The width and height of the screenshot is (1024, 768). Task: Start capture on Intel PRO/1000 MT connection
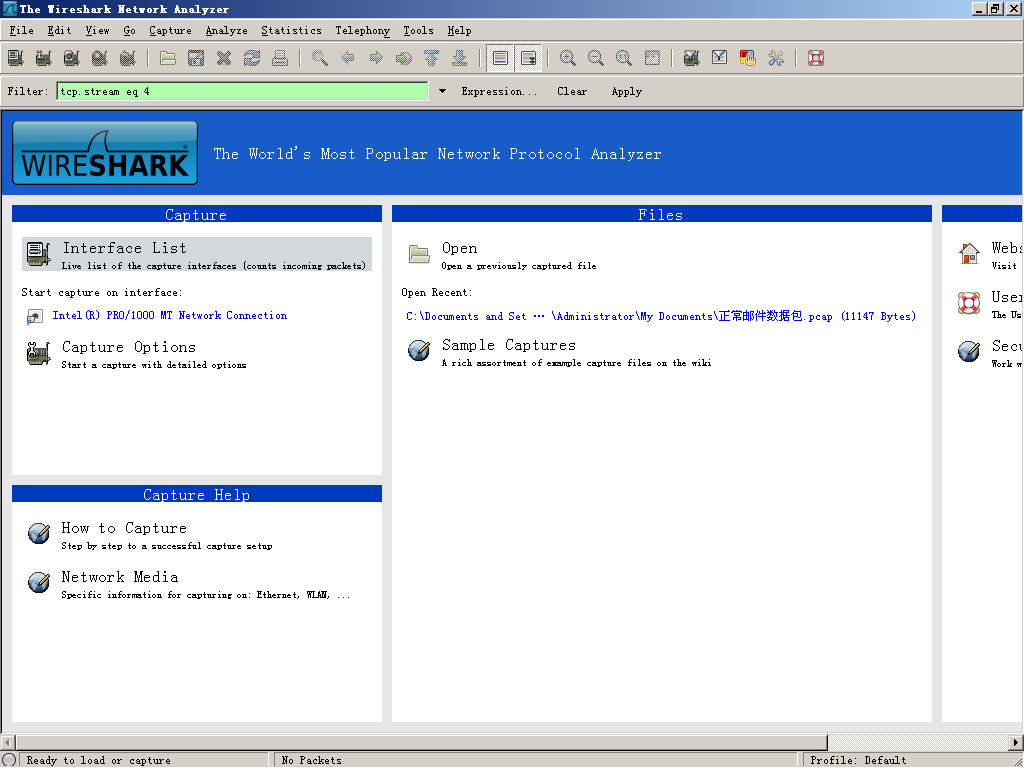[170, 315]
